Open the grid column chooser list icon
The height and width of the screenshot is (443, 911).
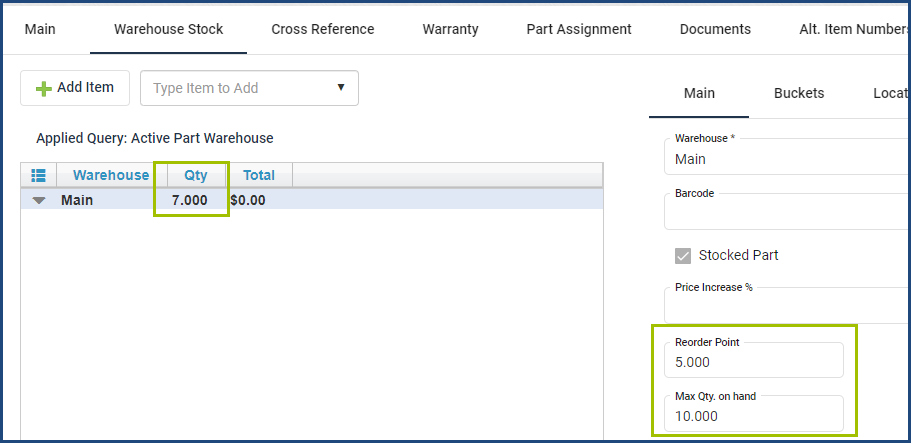tap(38, 175)
